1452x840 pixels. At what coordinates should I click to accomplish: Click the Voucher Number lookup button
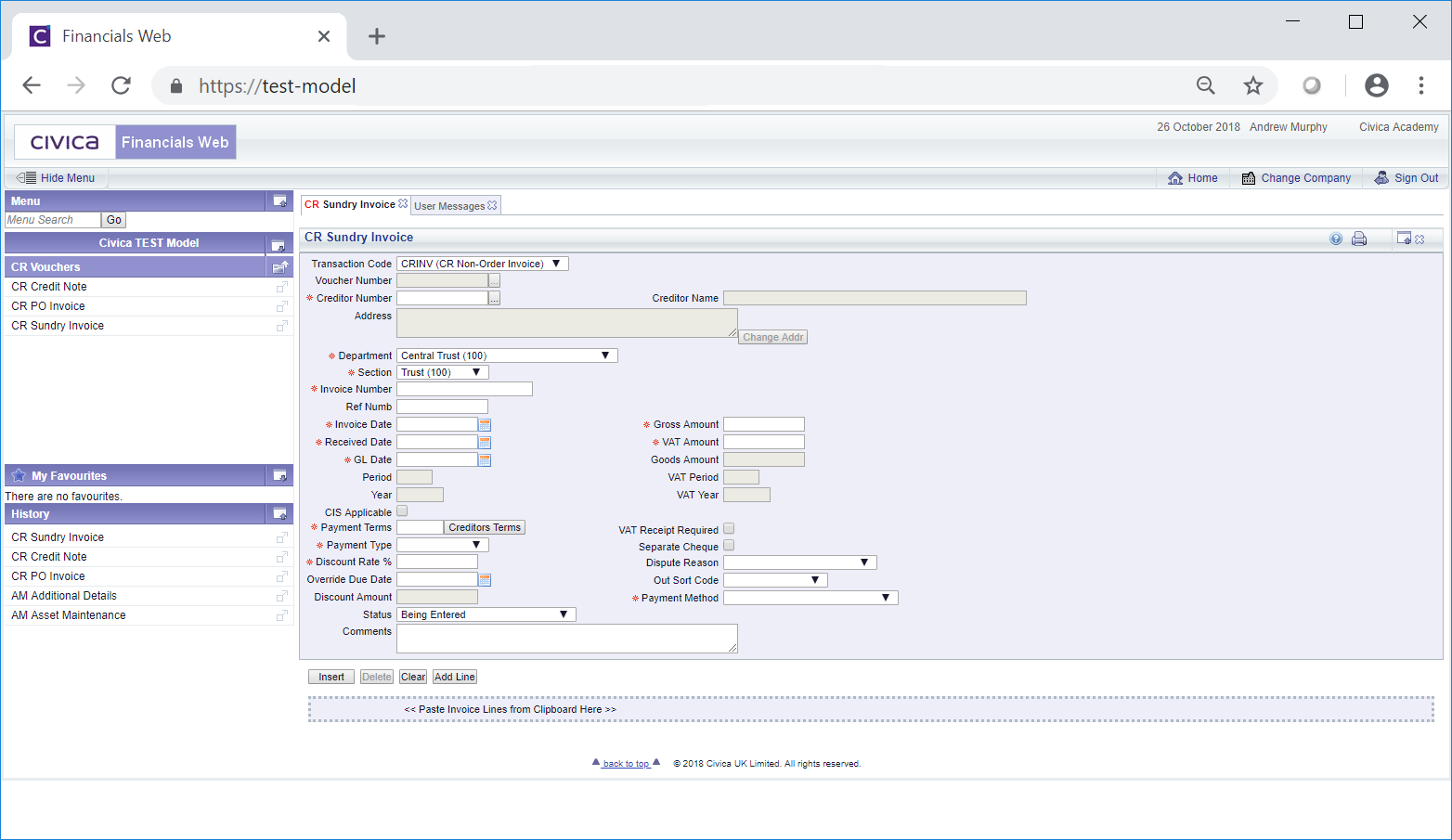point(495,281)
